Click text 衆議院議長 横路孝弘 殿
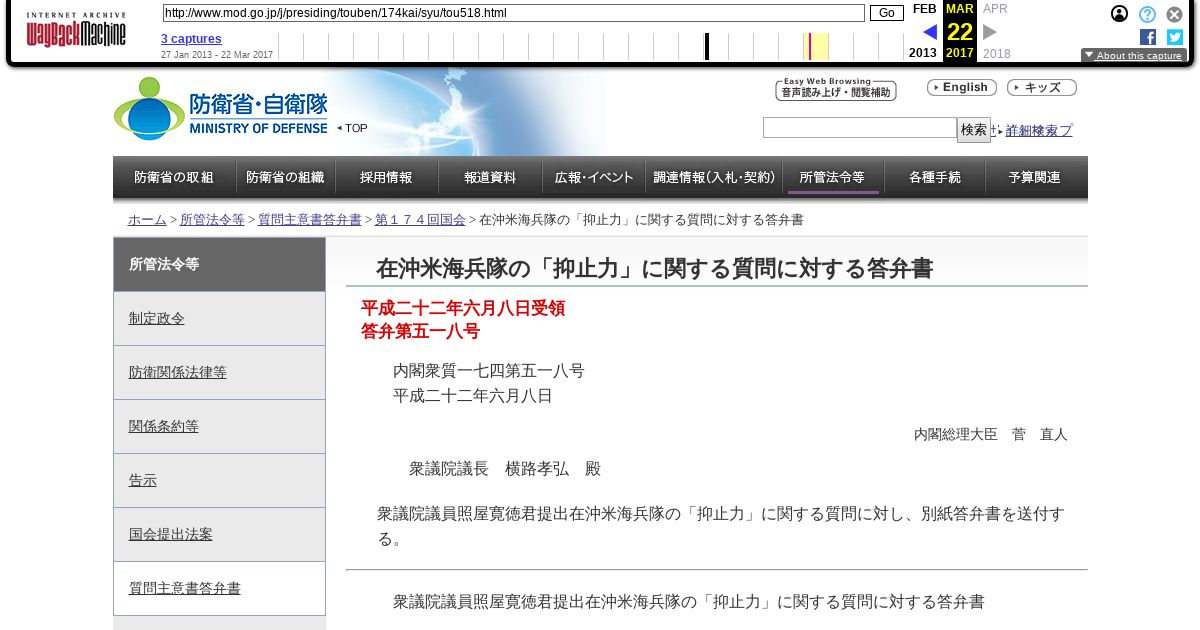This screenshot has width=1200, height=630. tap(505, 469)
